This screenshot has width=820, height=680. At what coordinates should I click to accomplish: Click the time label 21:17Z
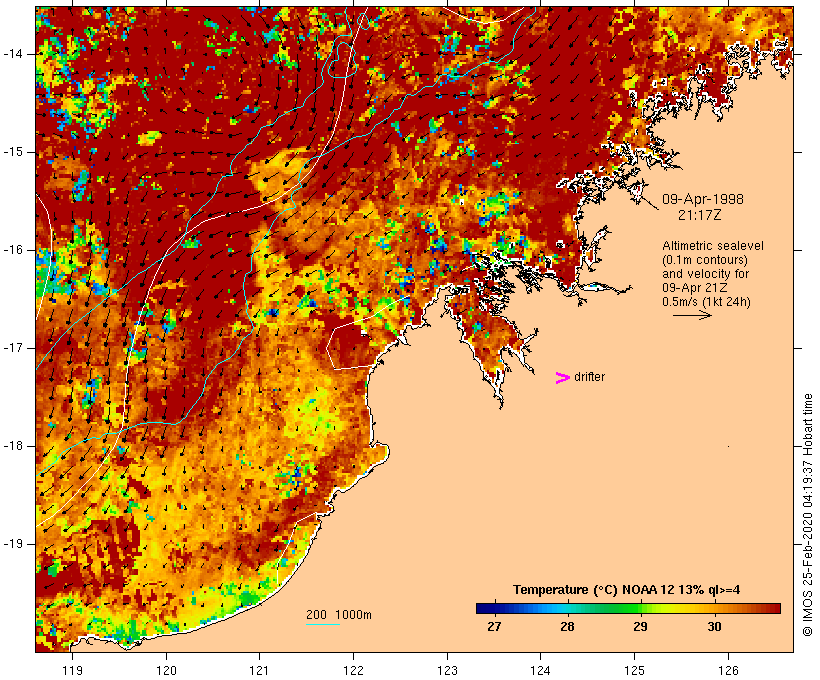(700, 214)
